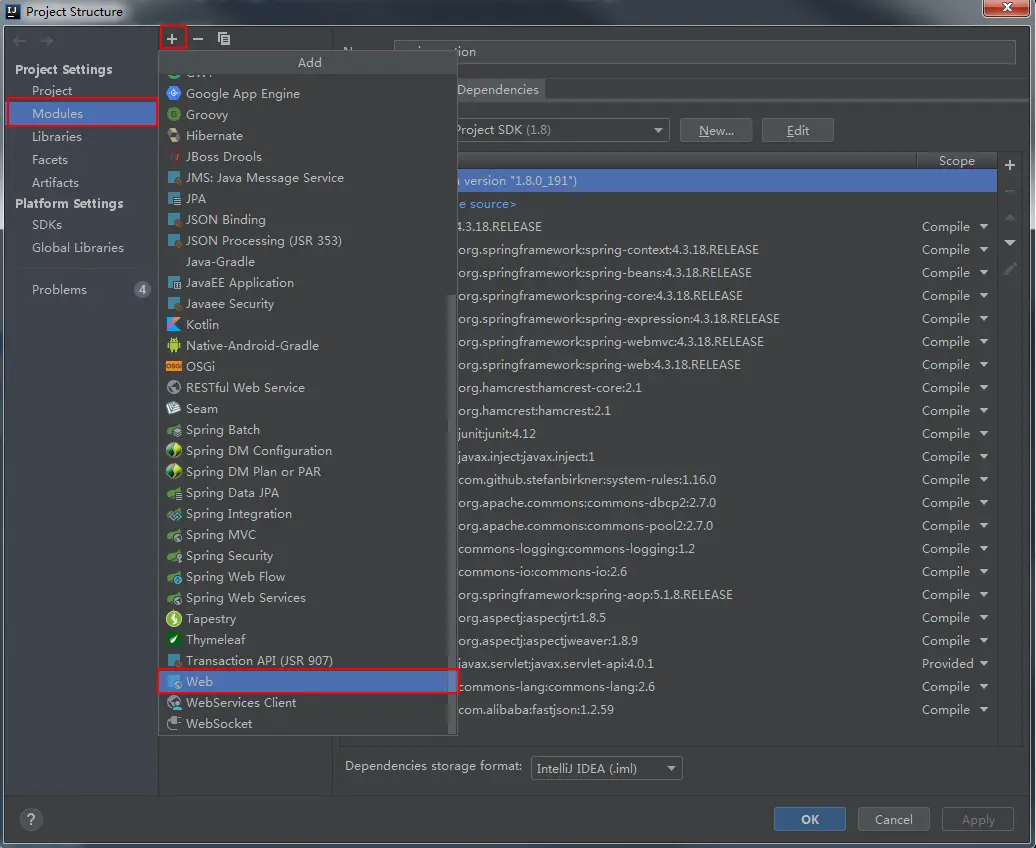Click the Thymeleaf framework icon
Image resolution: width=1036 pixels, height=848 pixels.
click(174, 640)
